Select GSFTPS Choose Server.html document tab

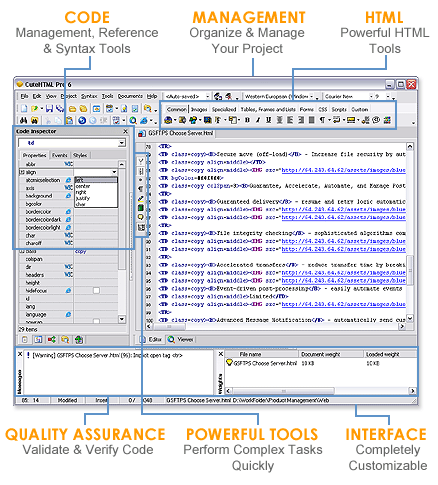tap(176, 133)
